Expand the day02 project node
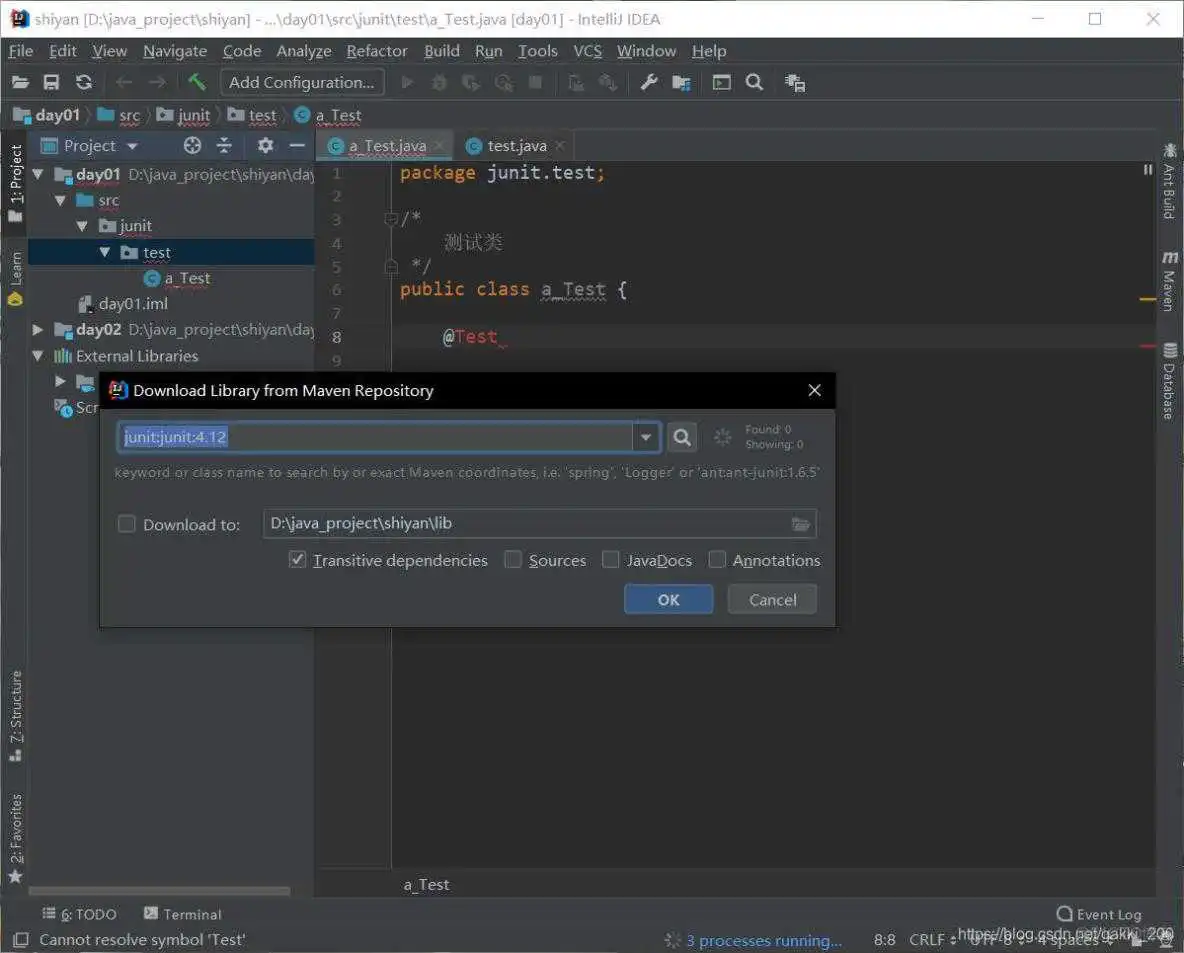The image size is (1184, 953). [x=36, y=329]
